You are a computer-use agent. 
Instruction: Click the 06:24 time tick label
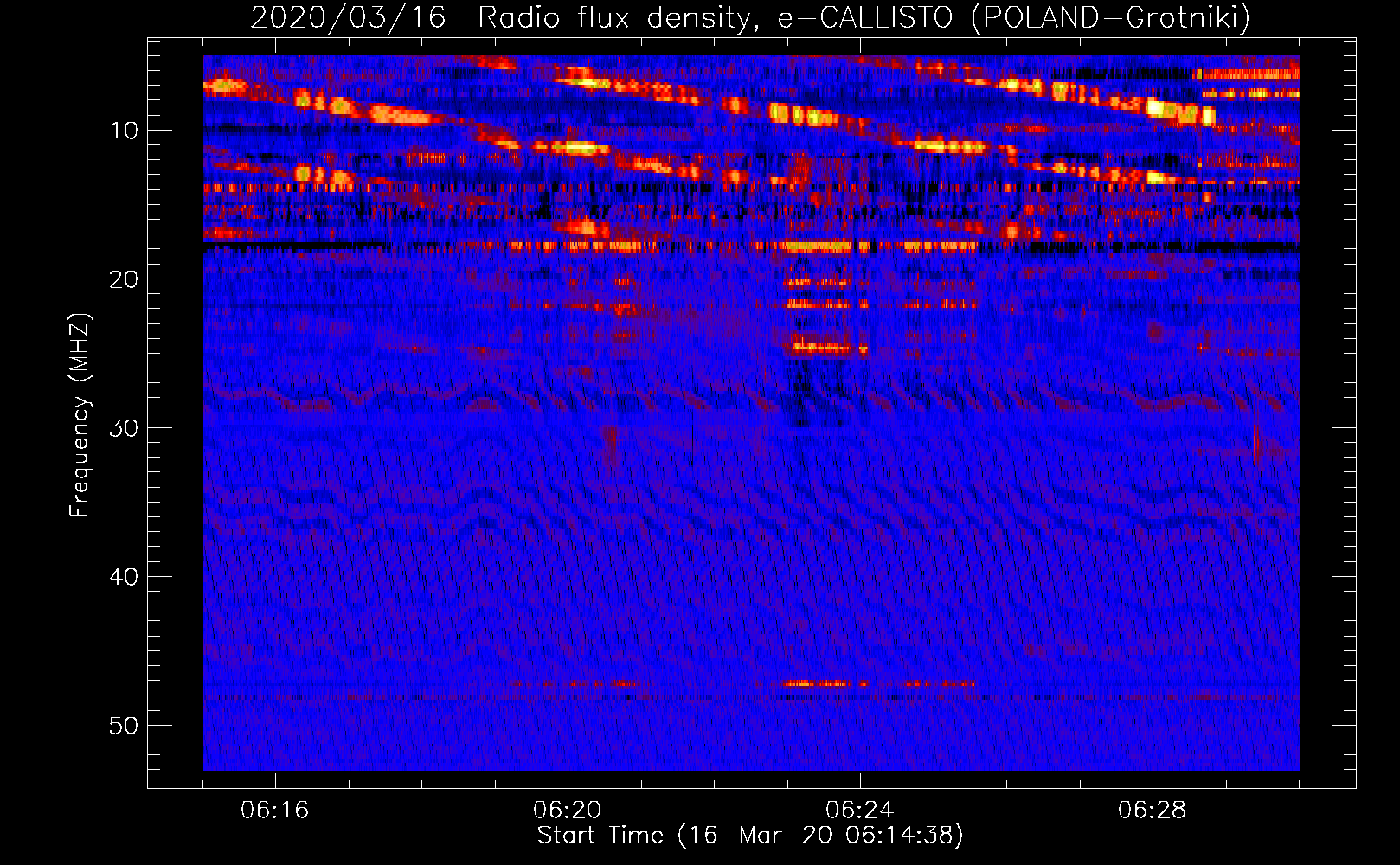coord(860,811)
